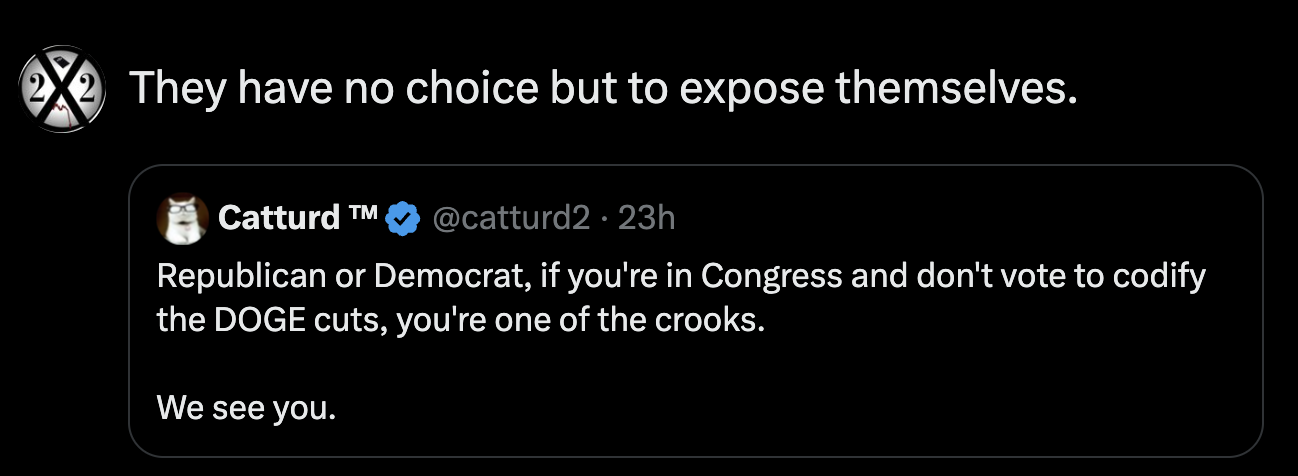Click the word "themselves" in the main post
Screen dimensions: 1298x476
pyautogui.click(x=956, y=89)
